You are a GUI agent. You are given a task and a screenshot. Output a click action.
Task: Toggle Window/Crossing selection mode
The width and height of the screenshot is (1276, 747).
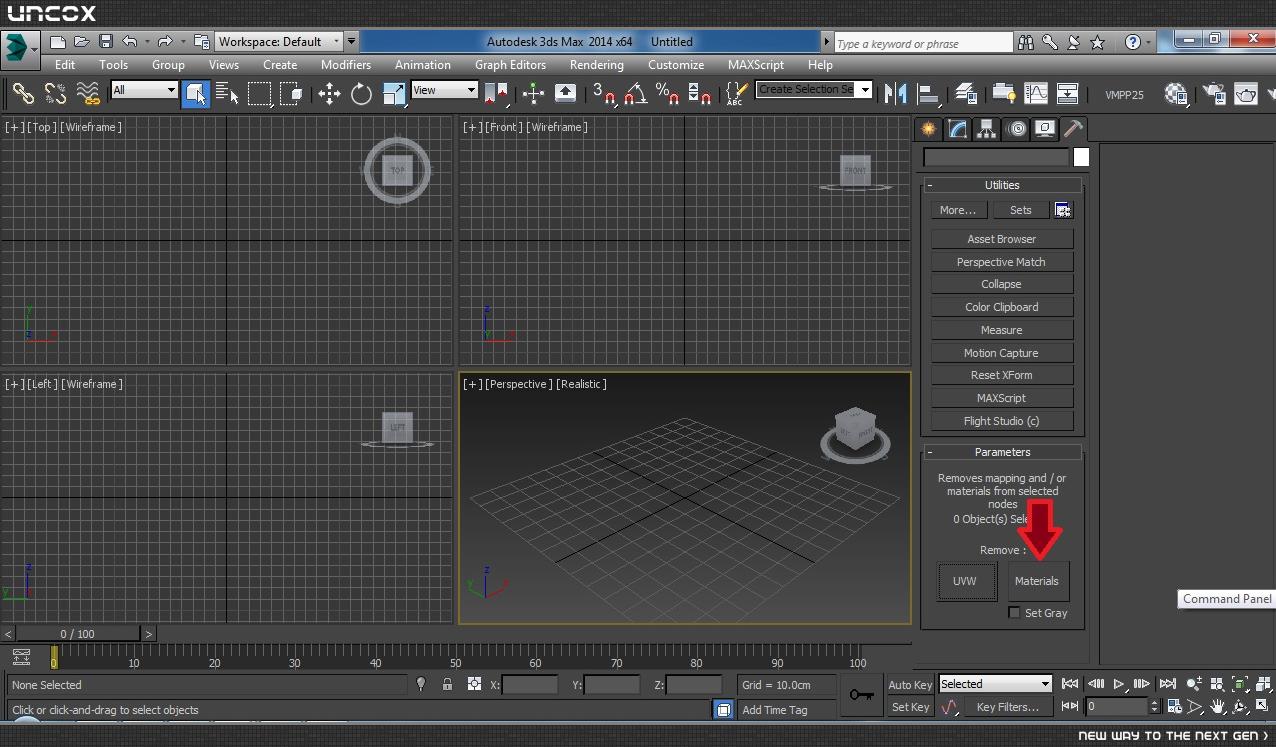pyautogui.click(x=292, y=94)
